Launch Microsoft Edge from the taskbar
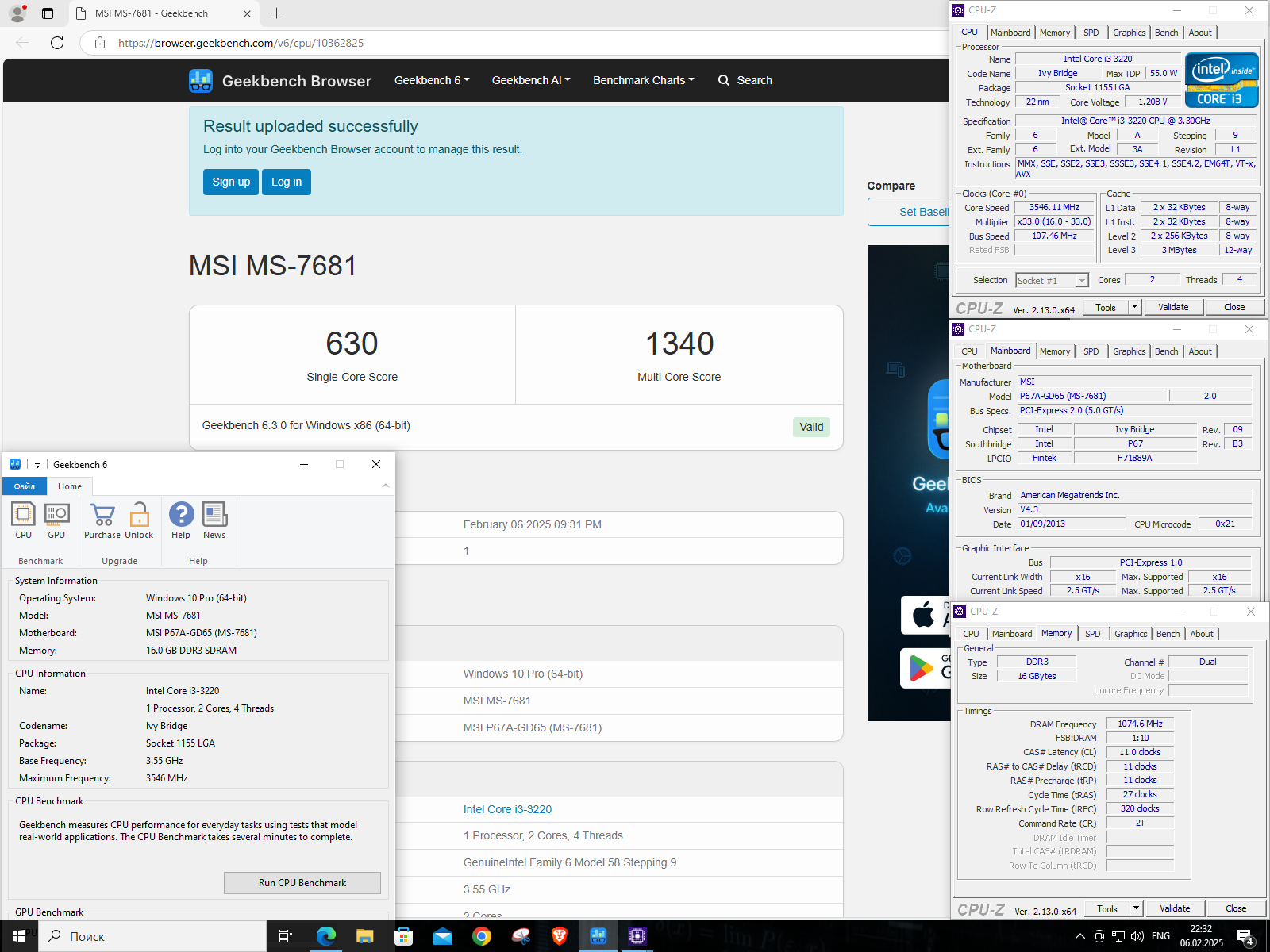 (325, 936)
